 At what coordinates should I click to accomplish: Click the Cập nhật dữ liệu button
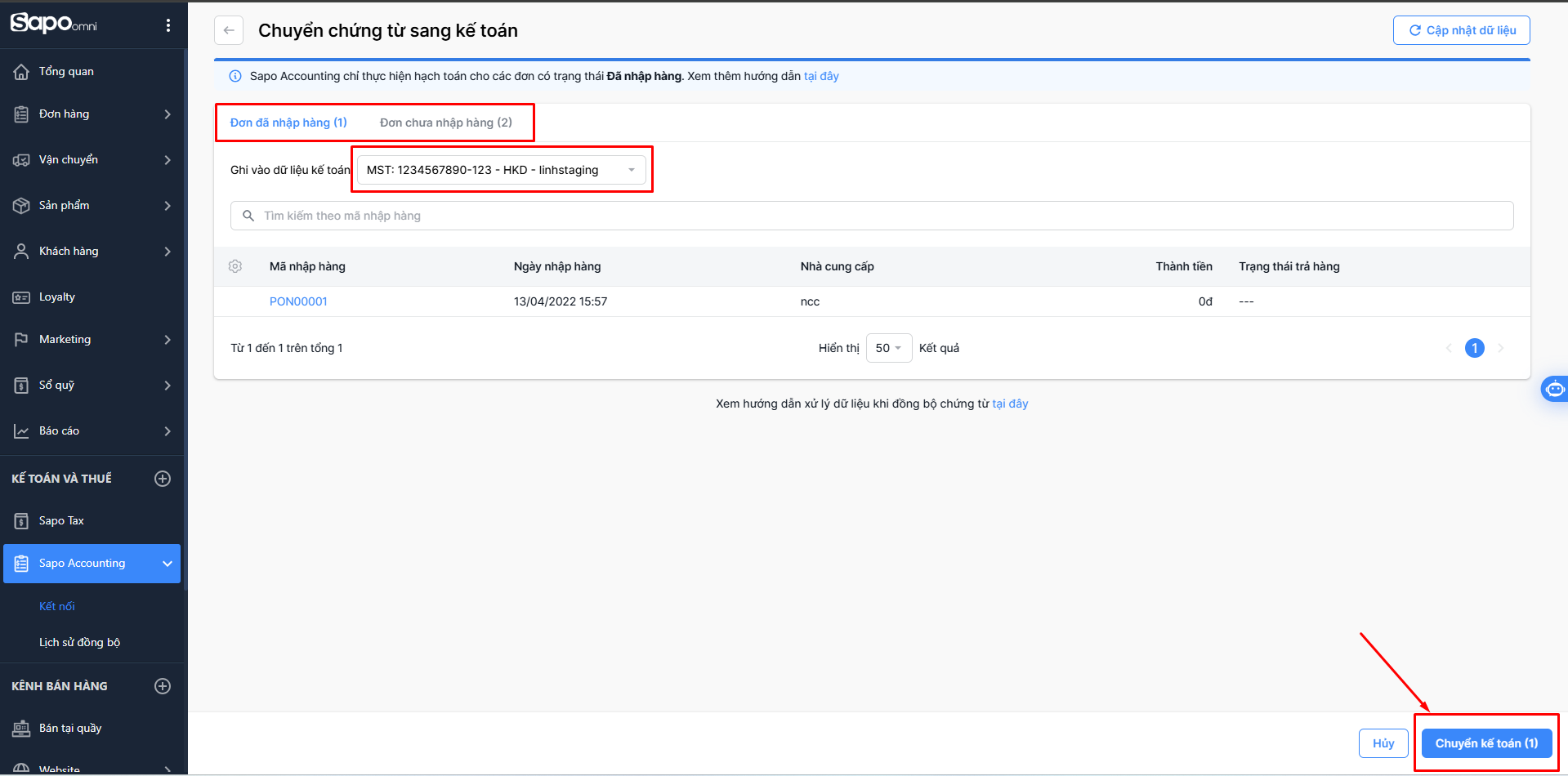pyautogui.click(x=1461, y=30)
